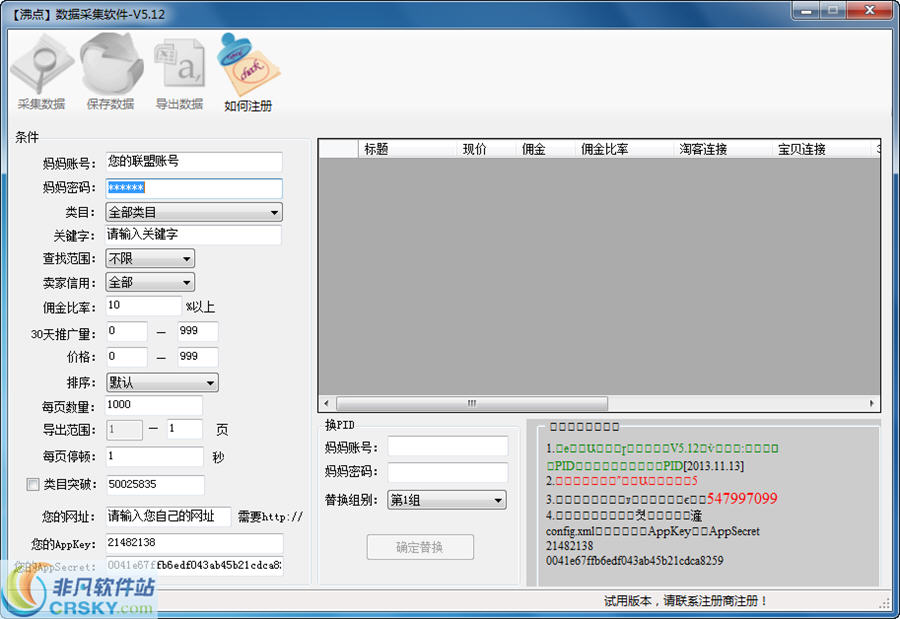Click the 导出数据 (export data) toolbar icon
900x619 pixels.
(178, 70)
